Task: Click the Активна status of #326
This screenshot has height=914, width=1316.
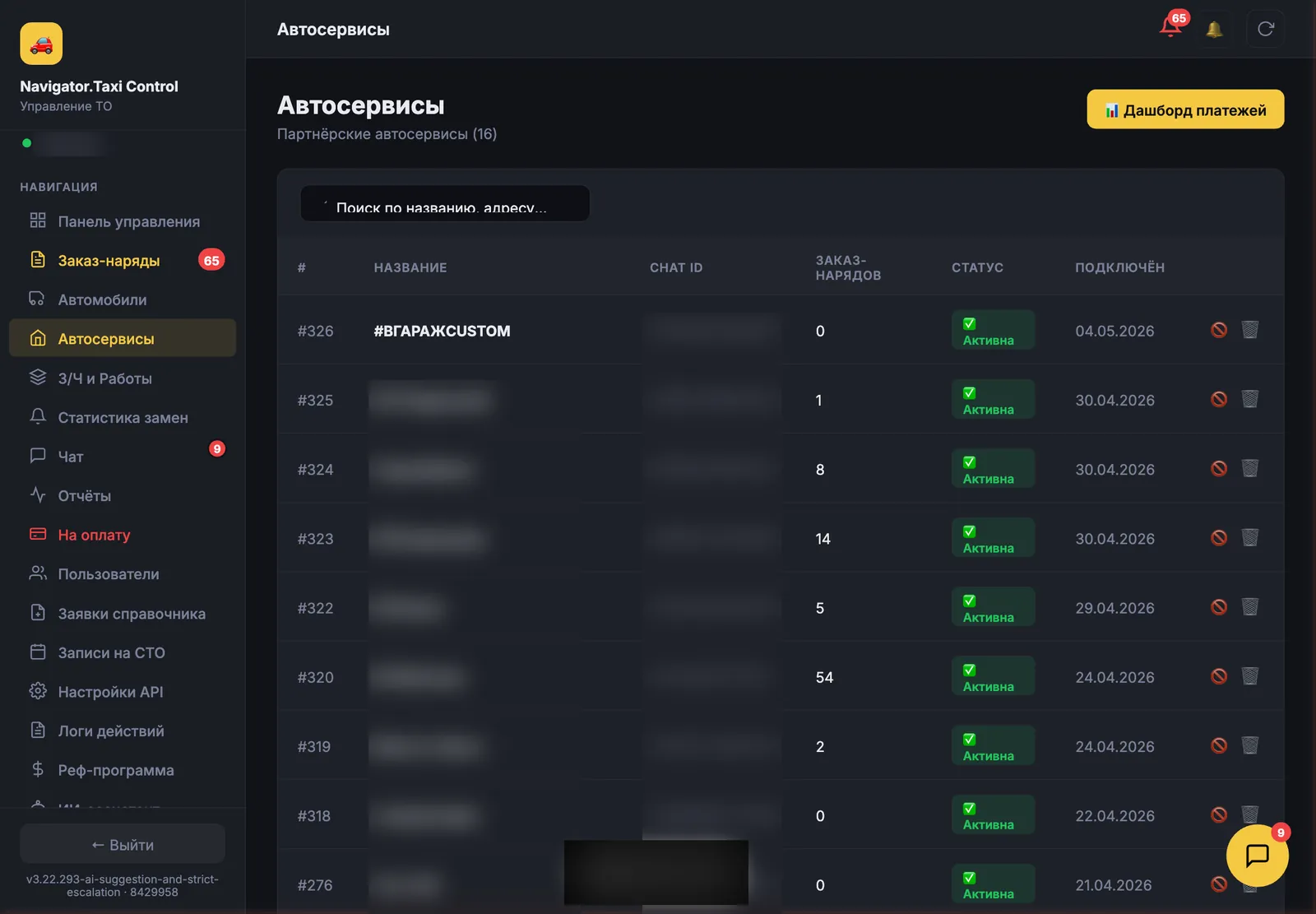Action: (x=993, y=330)
